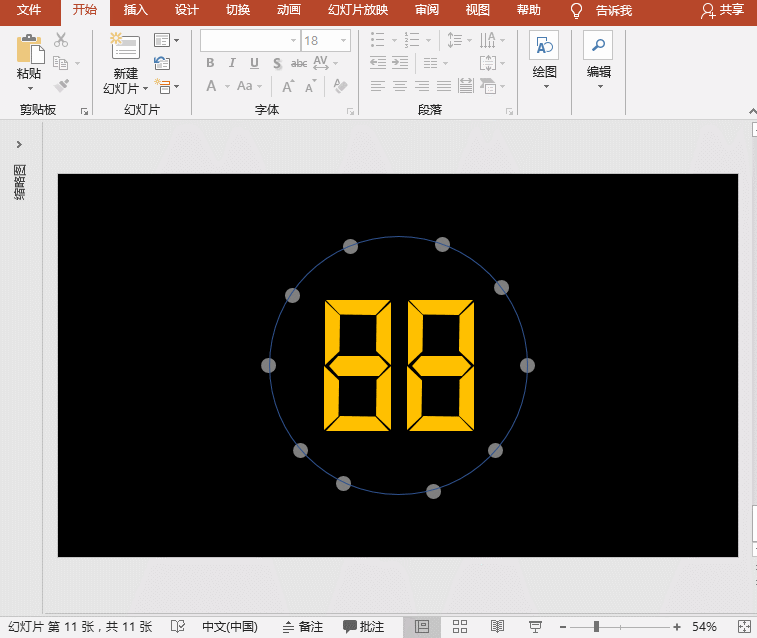Click the distributed alignment icon
Image resolution: width=757 pixels, height=638 pixels.
[466, 86]
